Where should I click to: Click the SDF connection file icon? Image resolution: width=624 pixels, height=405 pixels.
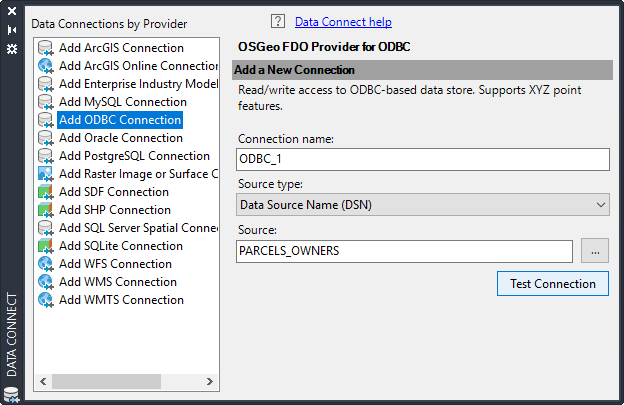(x=45, y=192)
